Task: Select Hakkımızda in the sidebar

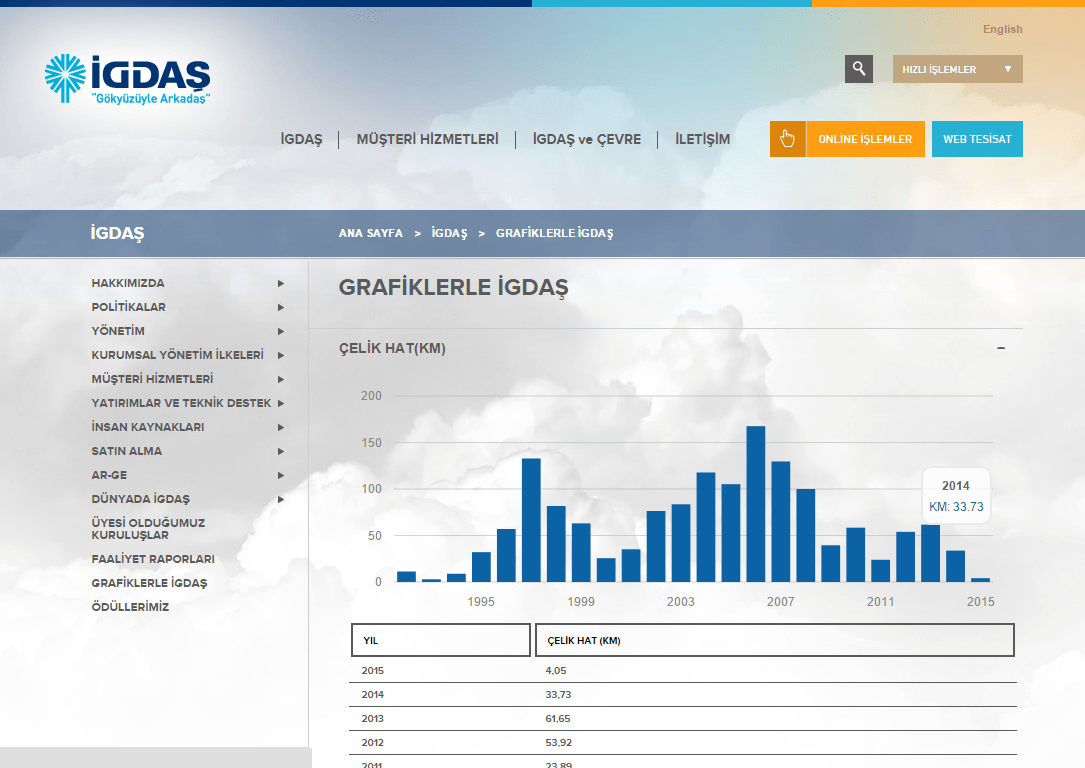Action: (128, 283)
